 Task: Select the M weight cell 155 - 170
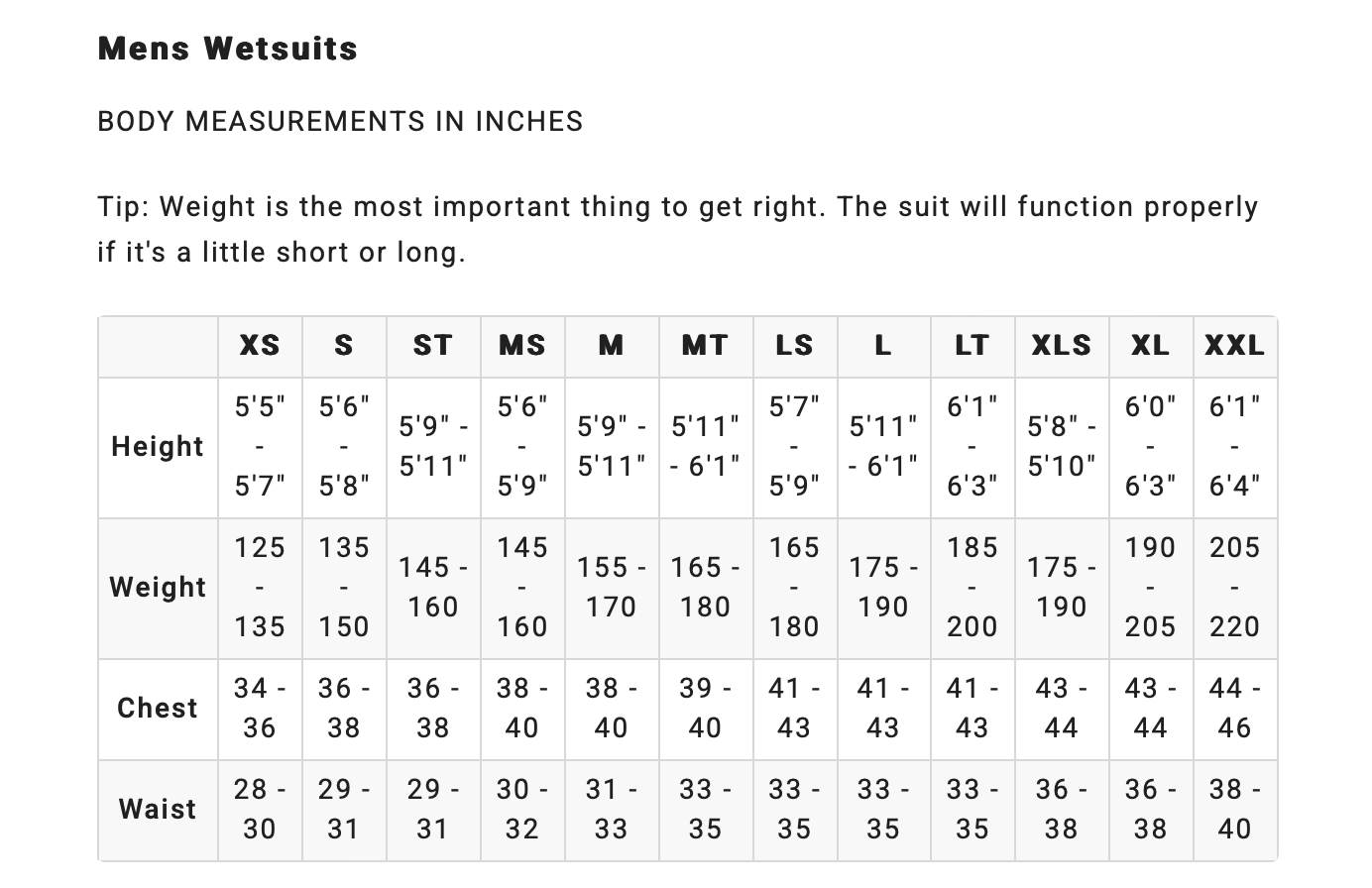coord(612,588)
